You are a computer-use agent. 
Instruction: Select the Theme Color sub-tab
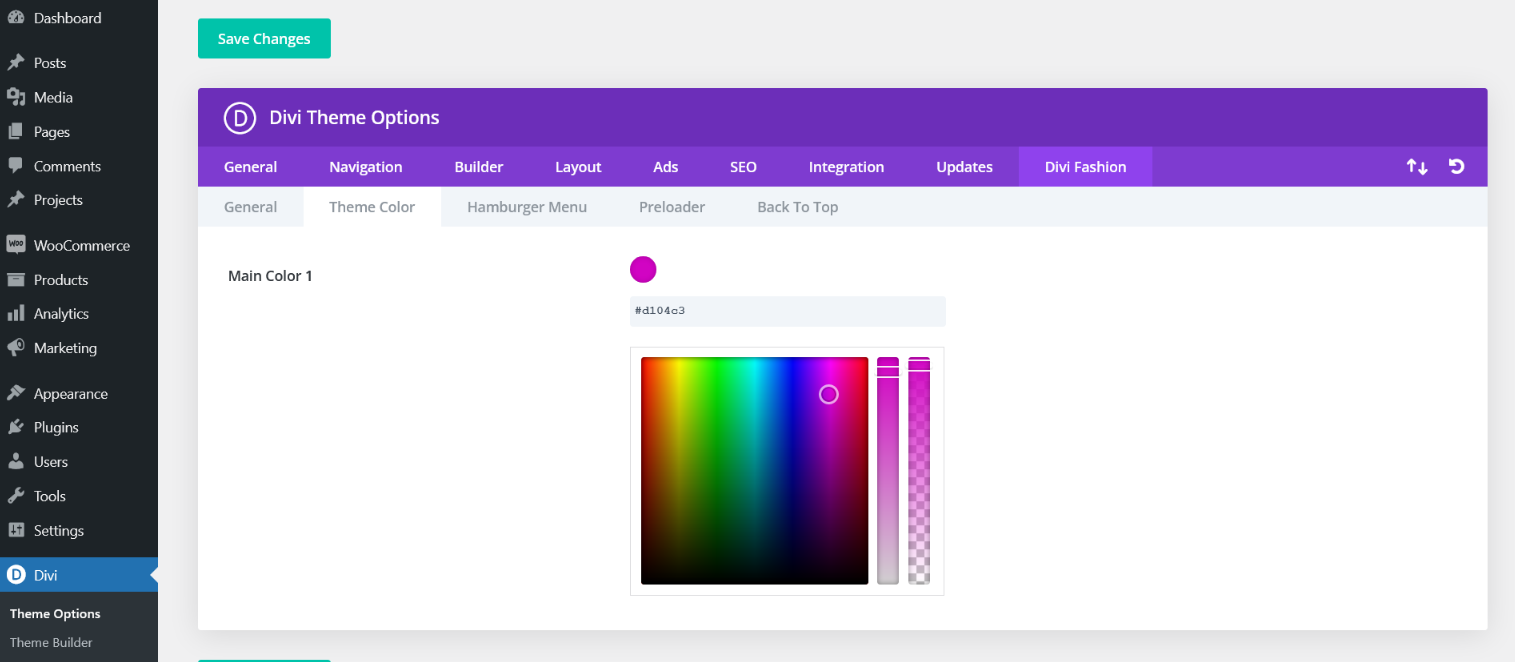[x=372, y=207]
